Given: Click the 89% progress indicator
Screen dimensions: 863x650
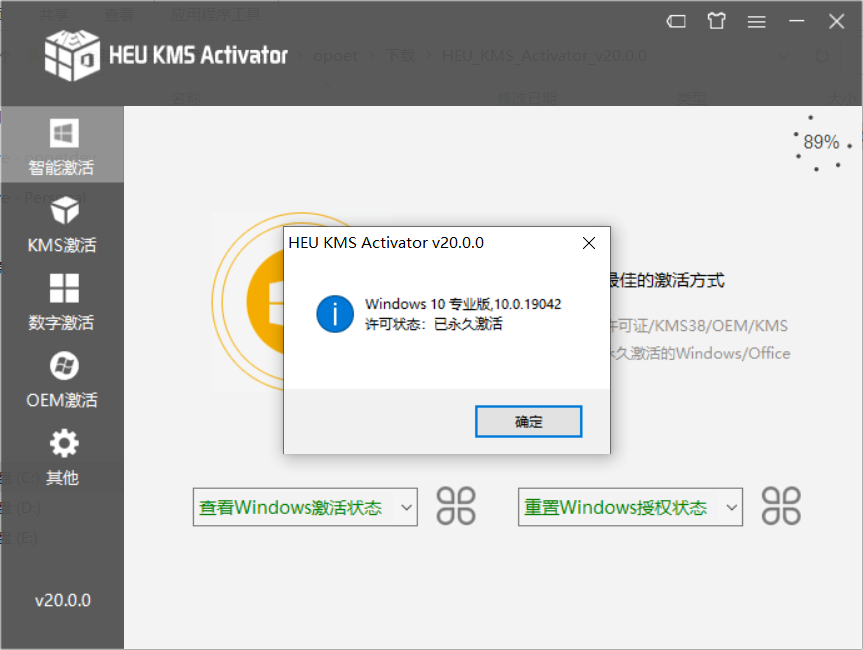Looking at the screenshot, I should pos(821,142).
